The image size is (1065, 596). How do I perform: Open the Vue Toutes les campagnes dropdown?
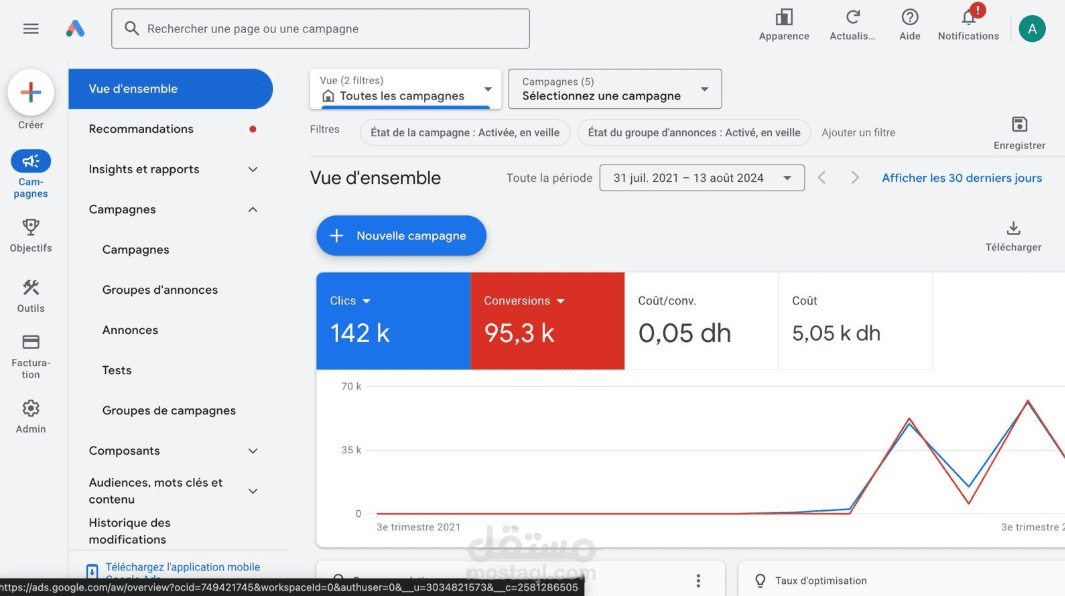[405, 89]
